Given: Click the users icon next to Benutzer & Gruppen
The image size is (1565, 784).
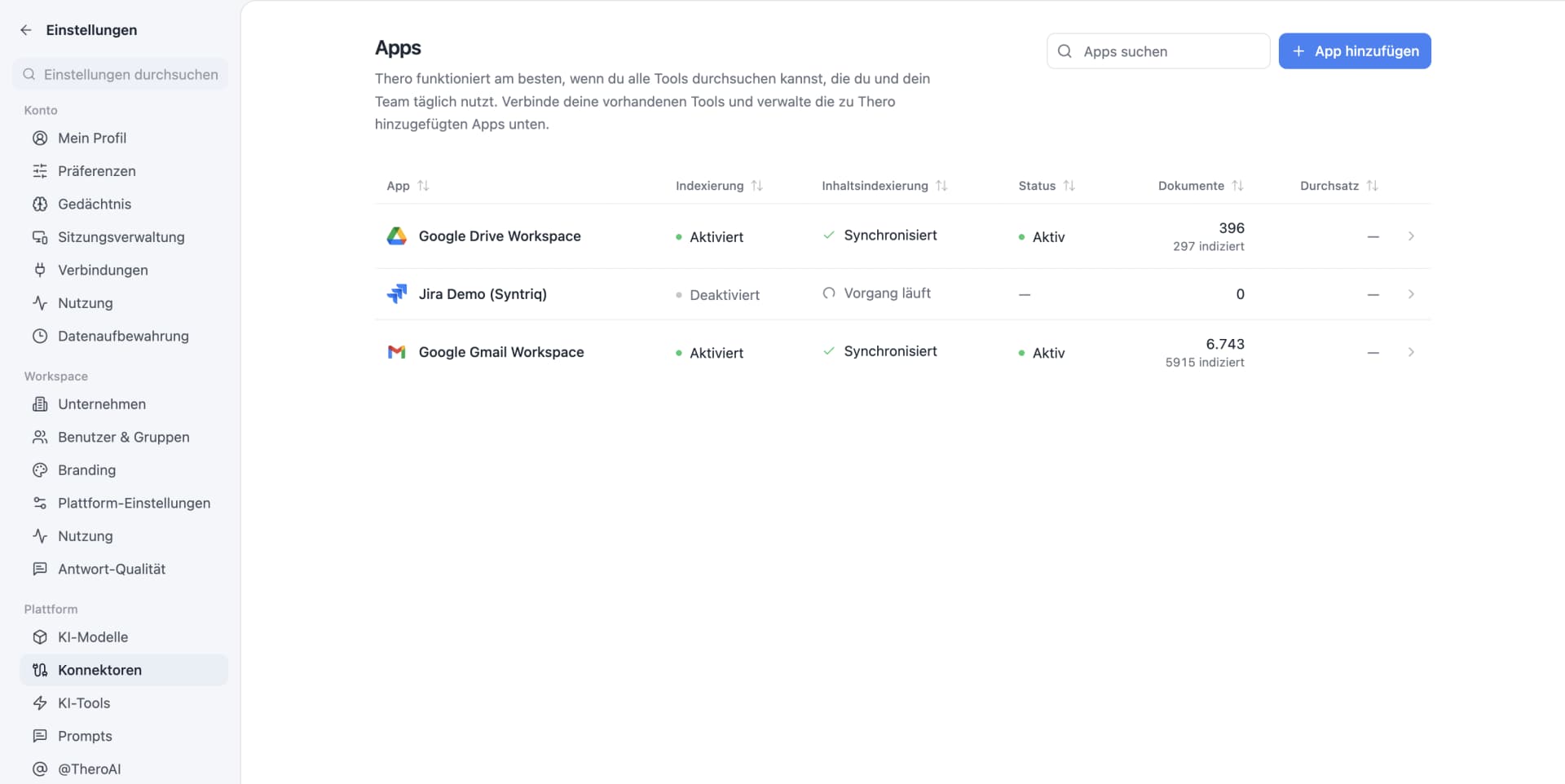Looking at the screenshot, I should click(40, 438).
